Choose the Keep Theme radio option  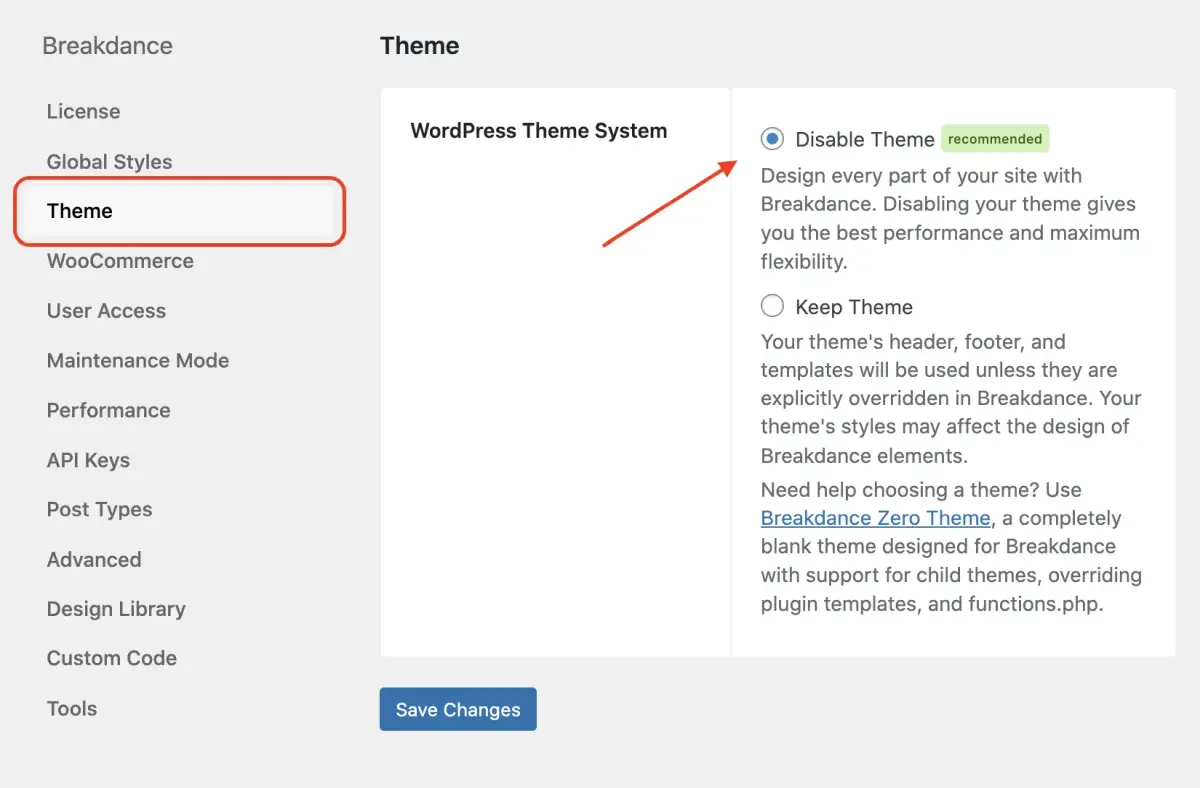pos(772,306)
